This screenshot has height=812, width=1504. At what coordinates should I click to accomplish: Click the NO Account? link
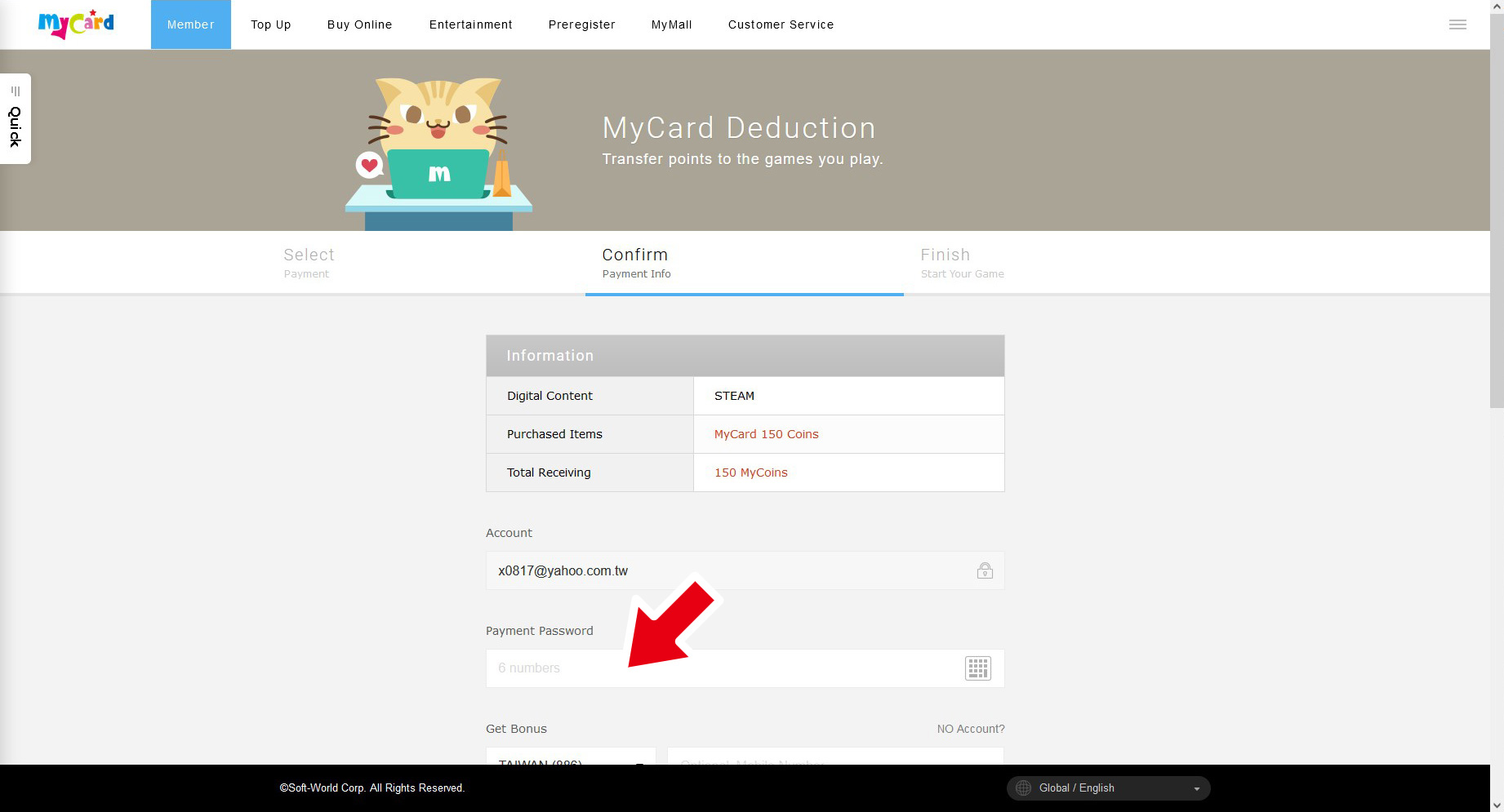[x=971, y=729]
